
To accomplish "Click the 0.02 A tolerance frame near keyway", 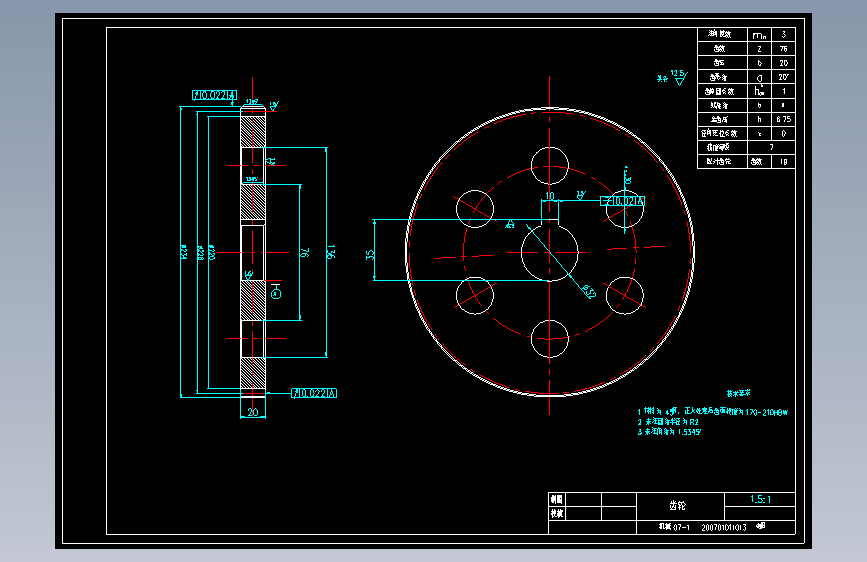I will tap(623, 201).
